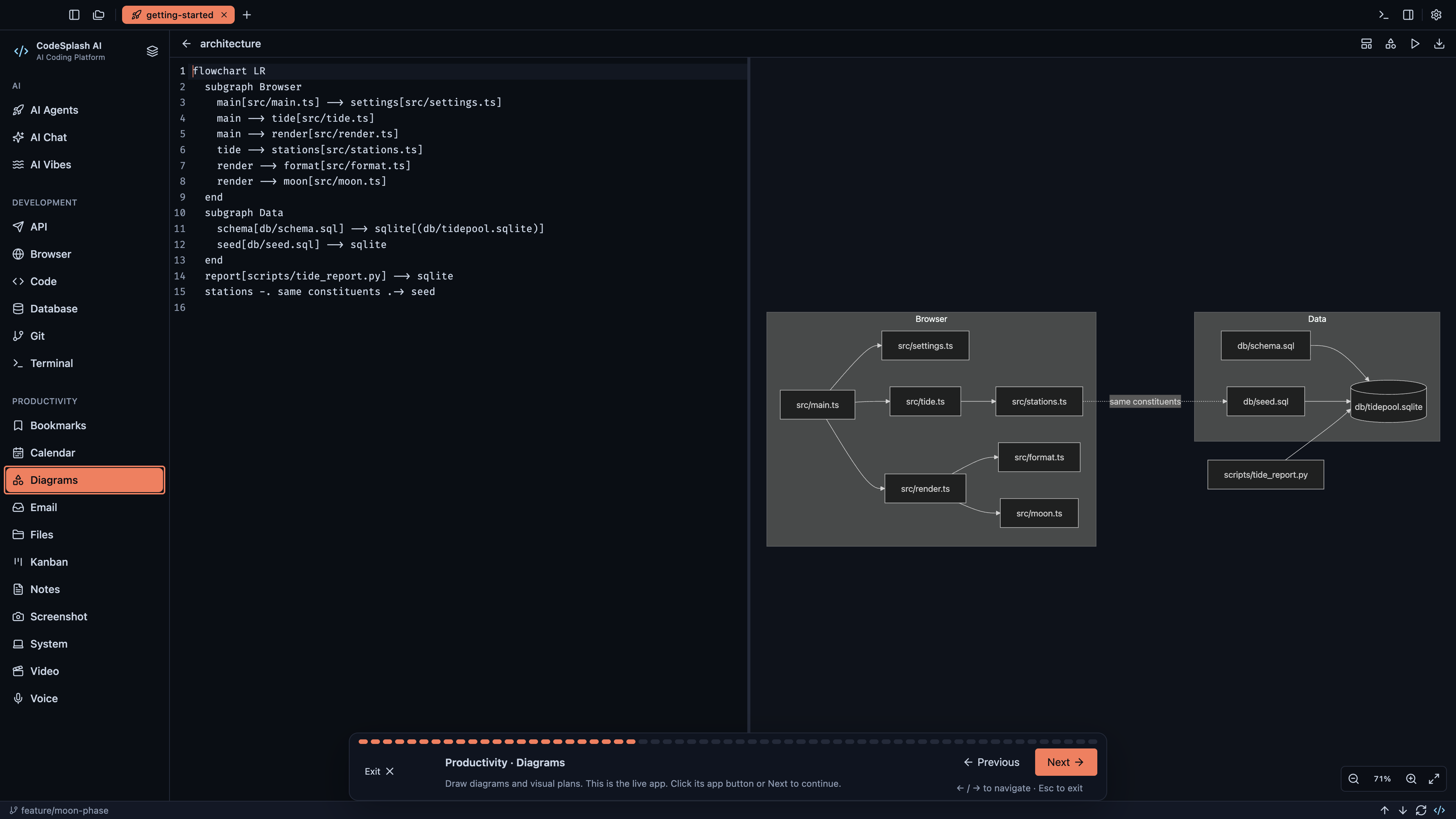Screen dimensions: 1456x819
Task: Select AI Vibes in the sidebar
Action: [x=85, y=165]
